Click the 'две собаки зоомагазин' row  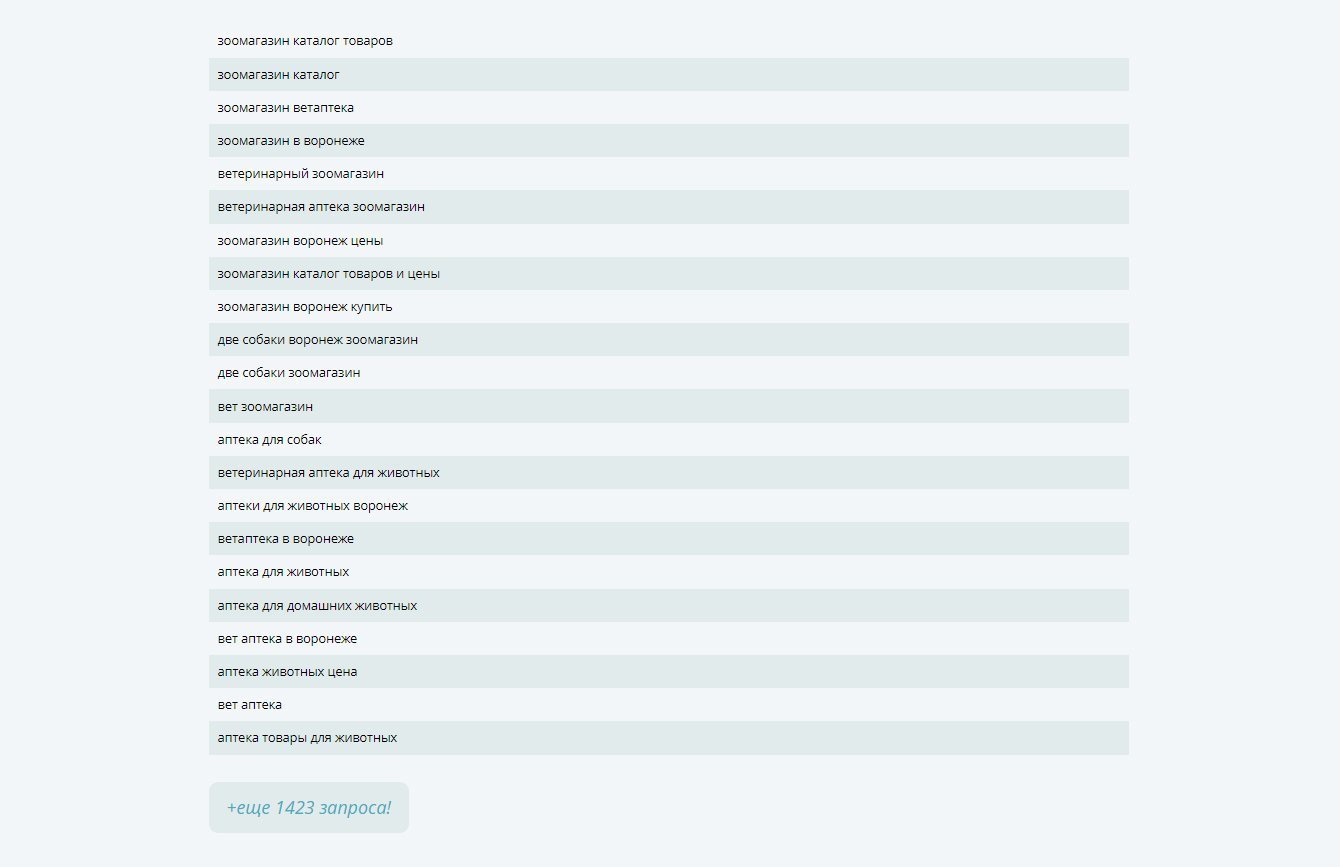[x=669, y=373]
